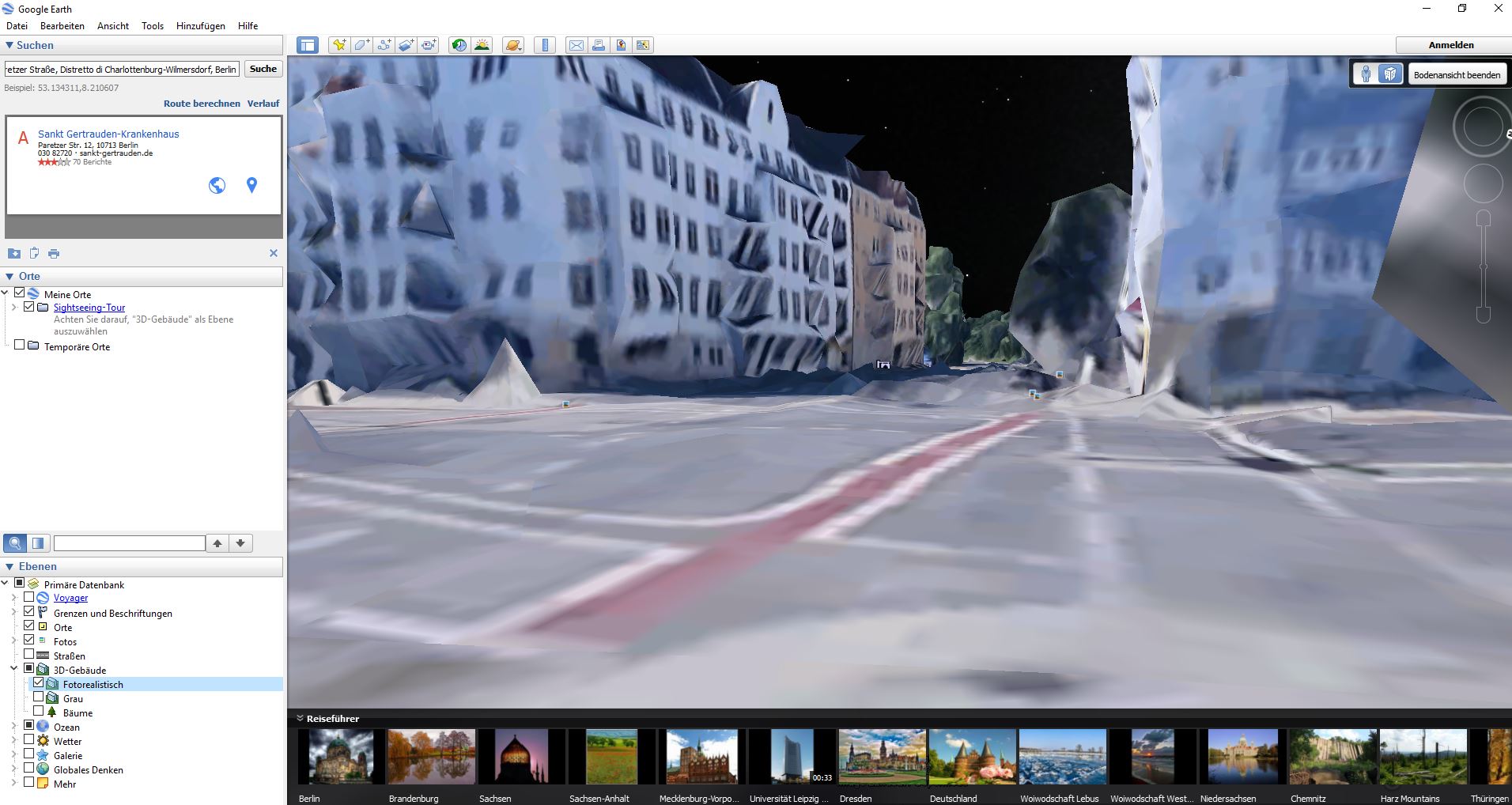The image size is (1512, 805).
Task: Click the zoom slider on the right
Action: pos(1484,266)
